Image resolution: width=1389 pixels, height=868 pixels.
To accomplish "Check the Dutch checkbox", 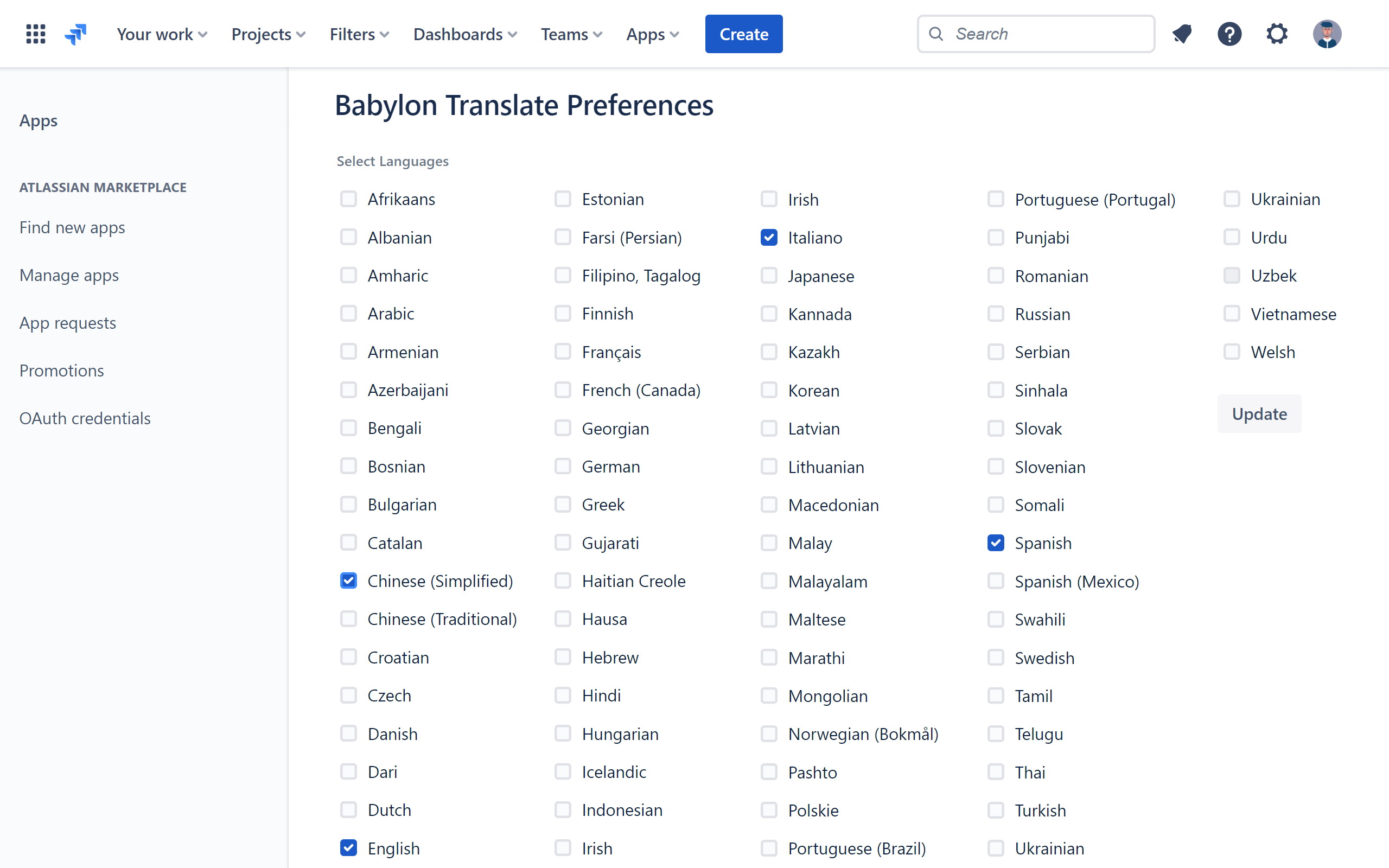I will 348,810.
